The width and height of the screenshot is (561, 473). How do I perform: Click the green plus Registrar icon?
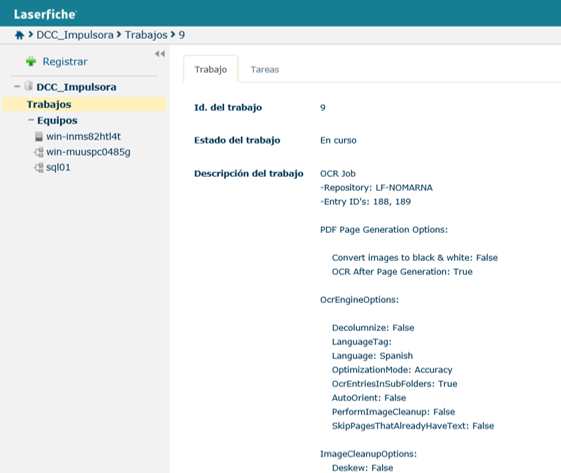[x=31, y=62]
